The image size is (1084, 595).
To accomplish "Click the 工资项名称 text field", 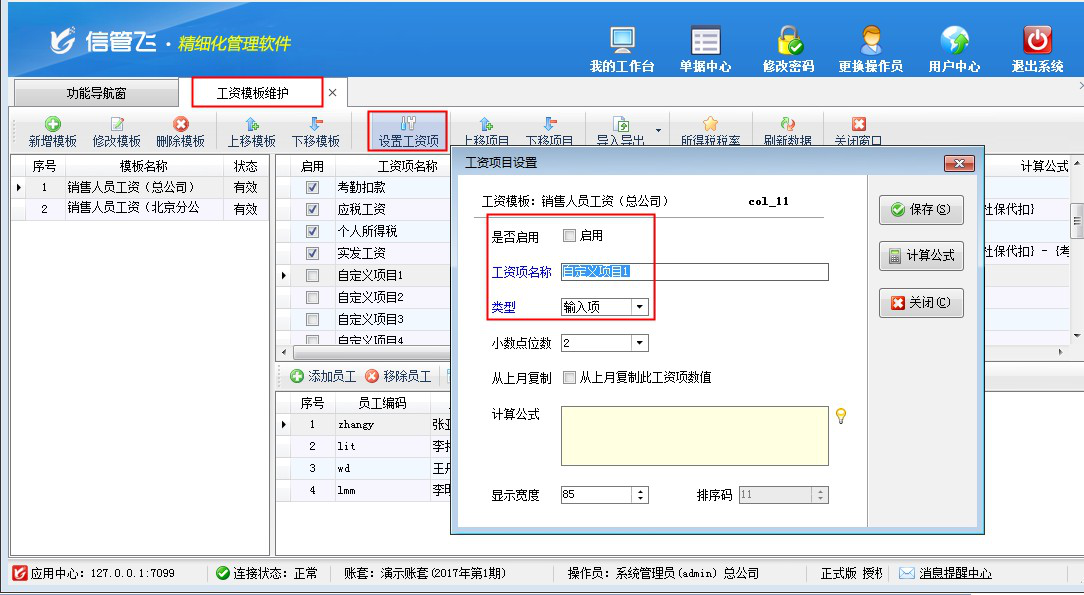I will (694, 272).
